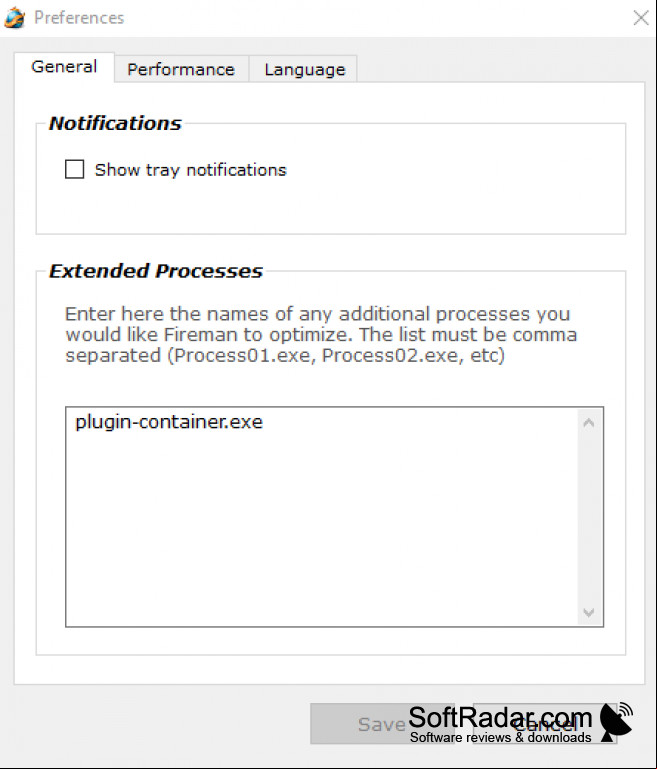657x769 pixels.
Task: Click the SoftRadar satellite dish icon
Action: (616, 721)
